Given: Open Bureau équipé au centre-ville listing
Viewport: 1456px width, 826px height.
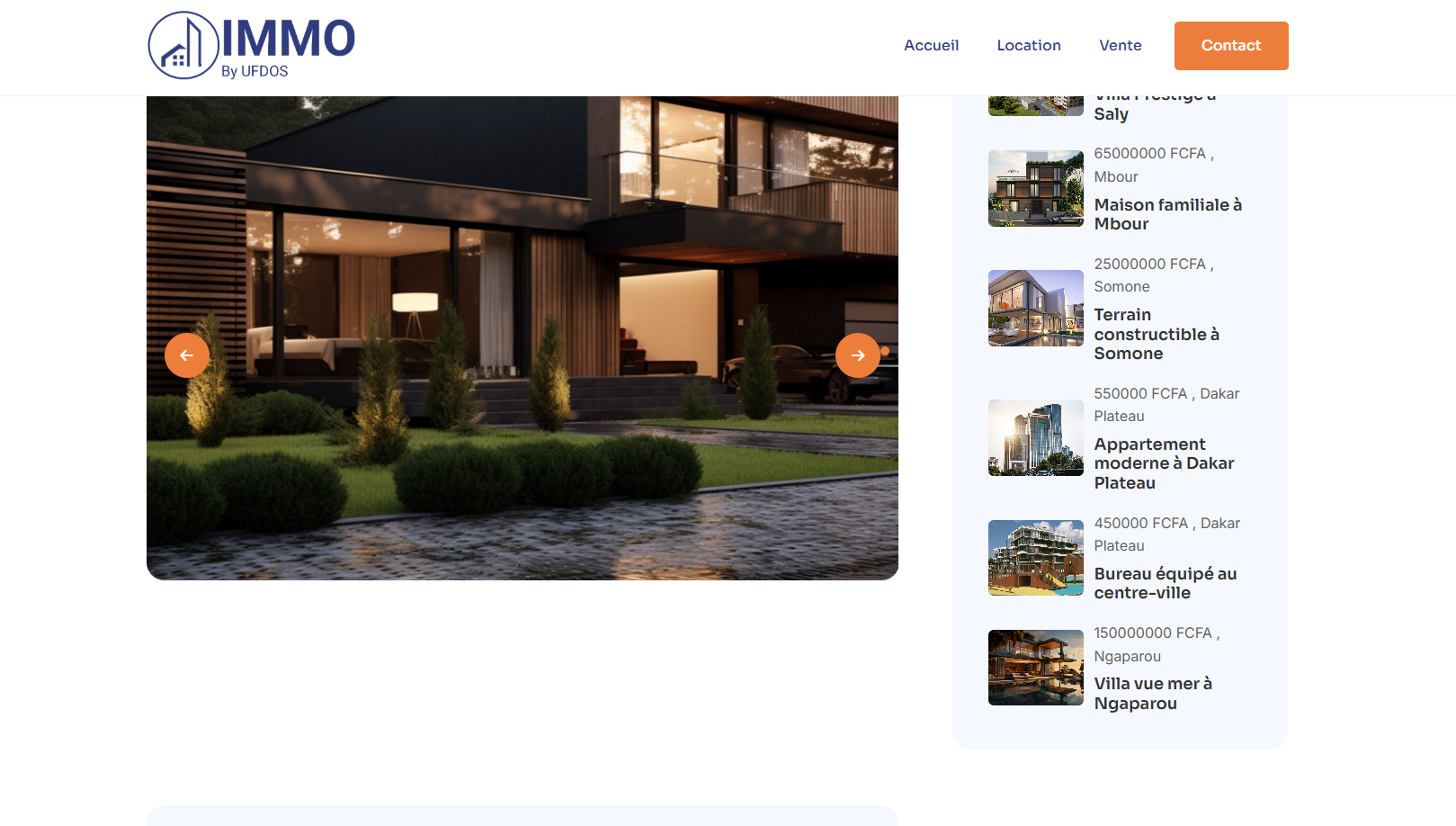Looking at the screenshot, I should click(x=1165, y=583).
